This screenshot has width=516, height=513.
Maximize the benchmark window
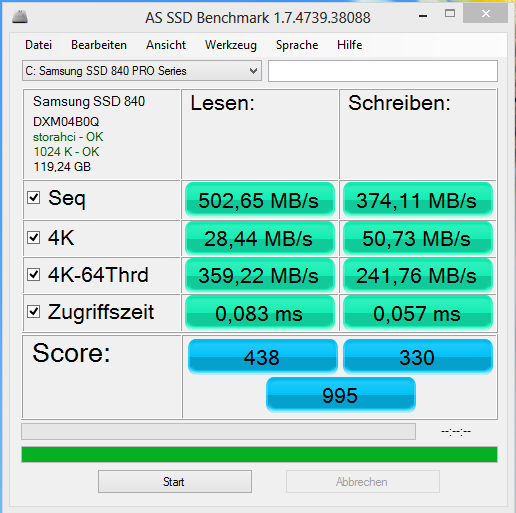(x=450, y=13)
